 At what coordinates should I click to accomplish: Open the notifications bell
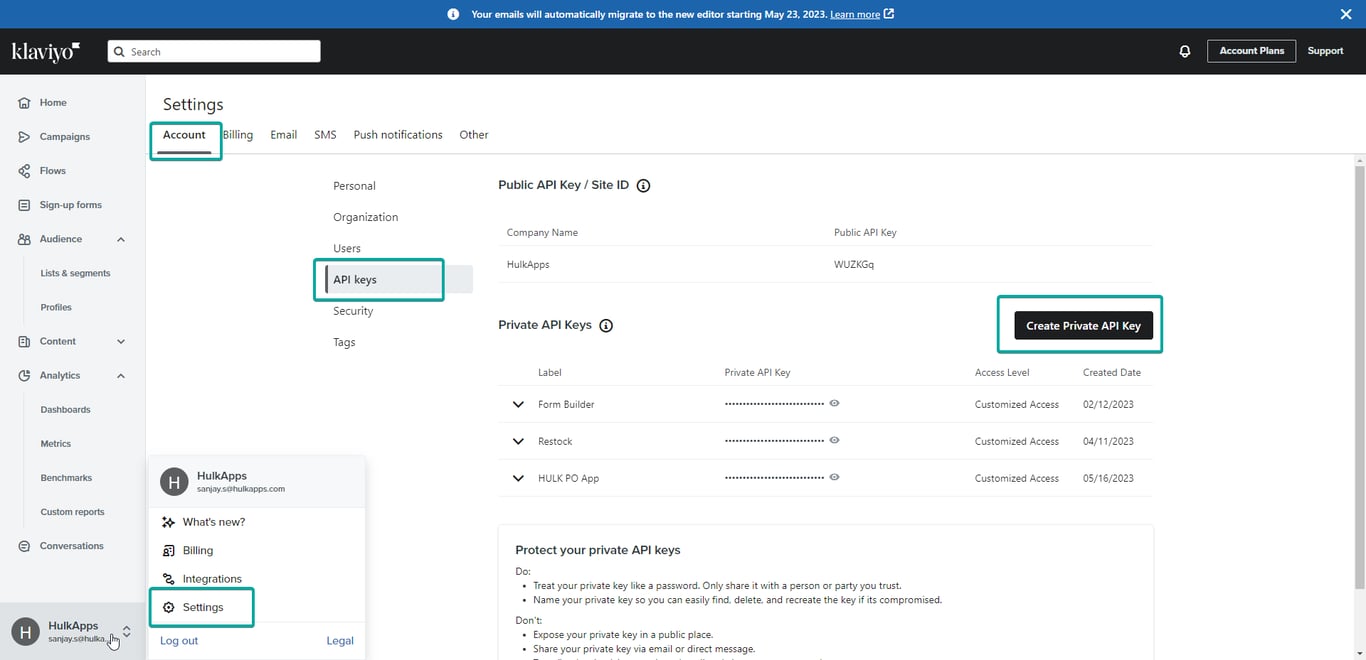coord(1185,51)
